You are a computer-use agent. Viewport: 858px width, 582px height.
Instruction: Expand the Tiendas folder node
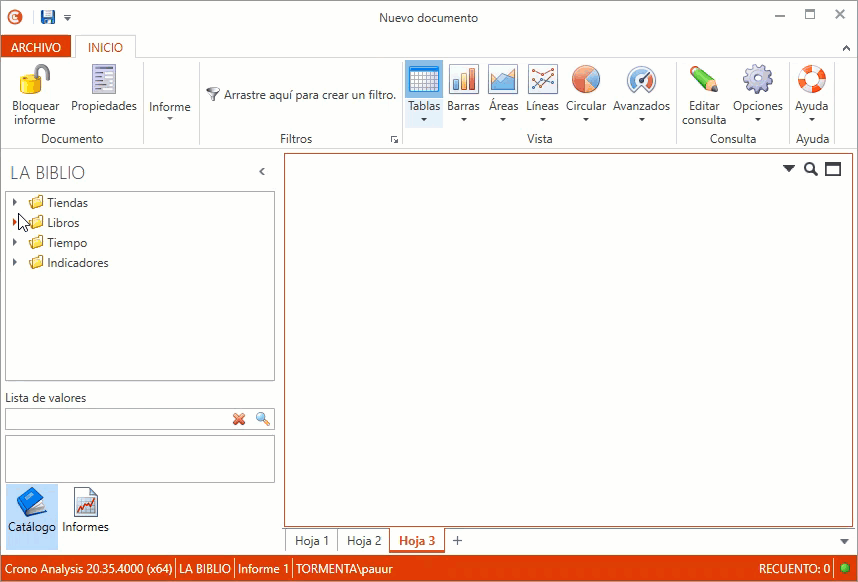[x=15, y=203]
